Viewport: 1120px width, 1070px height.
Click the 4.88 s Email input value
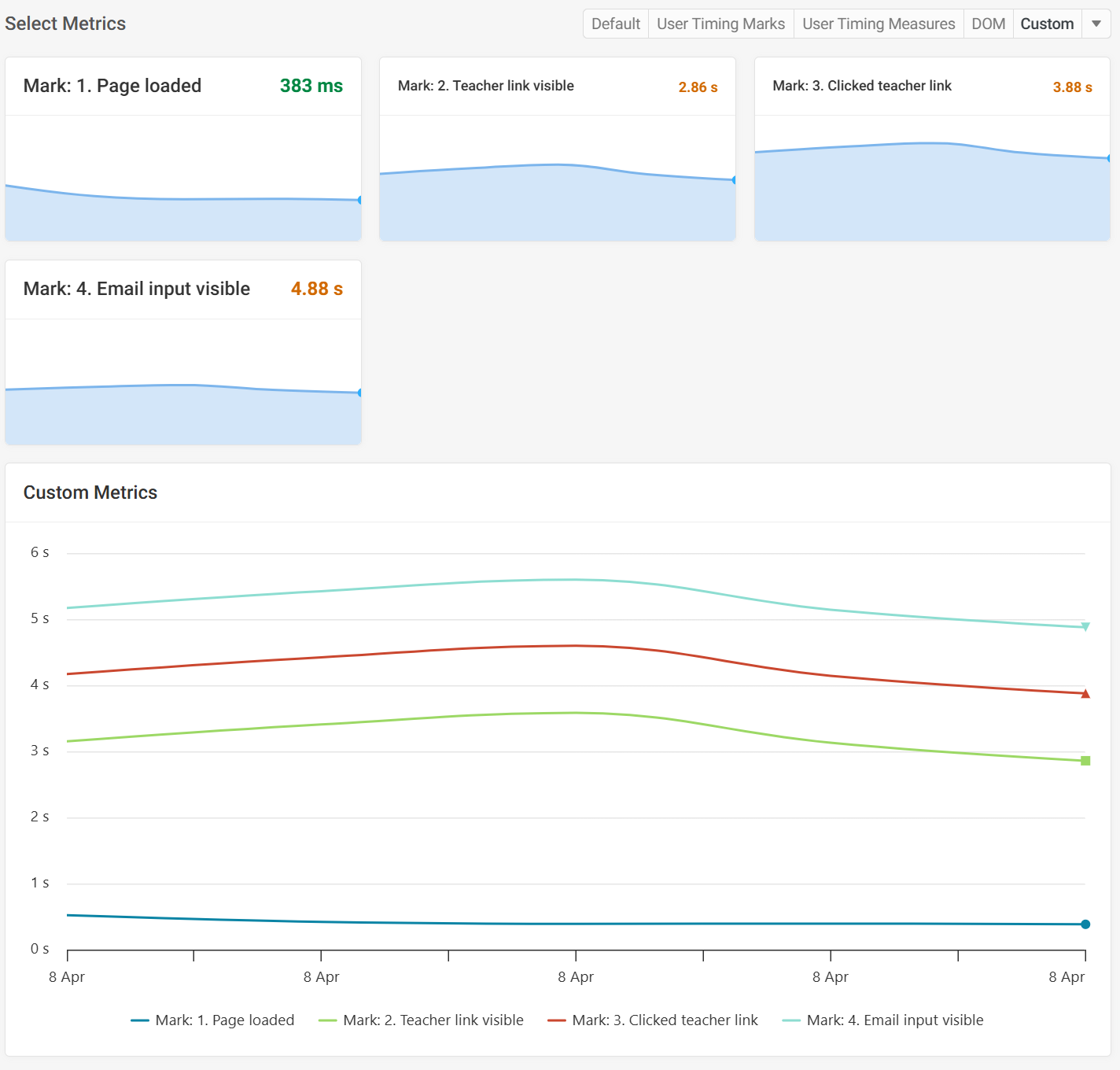316,289
